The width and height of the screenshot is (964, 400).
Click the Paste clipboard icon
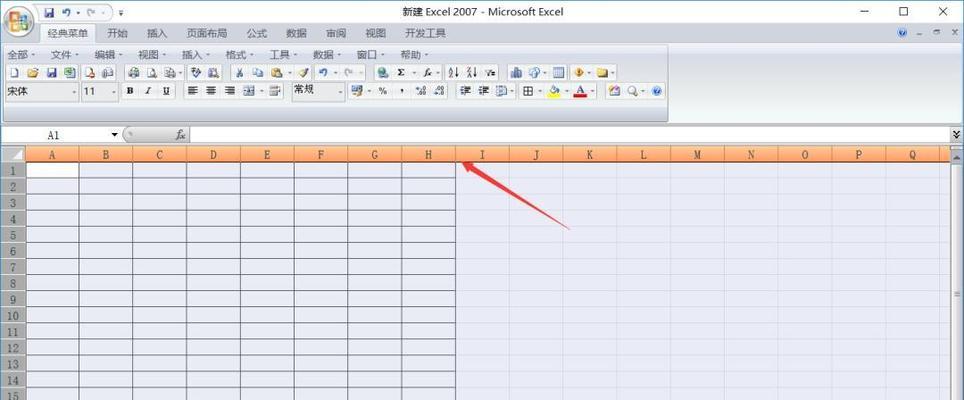(x=277, y=73)
